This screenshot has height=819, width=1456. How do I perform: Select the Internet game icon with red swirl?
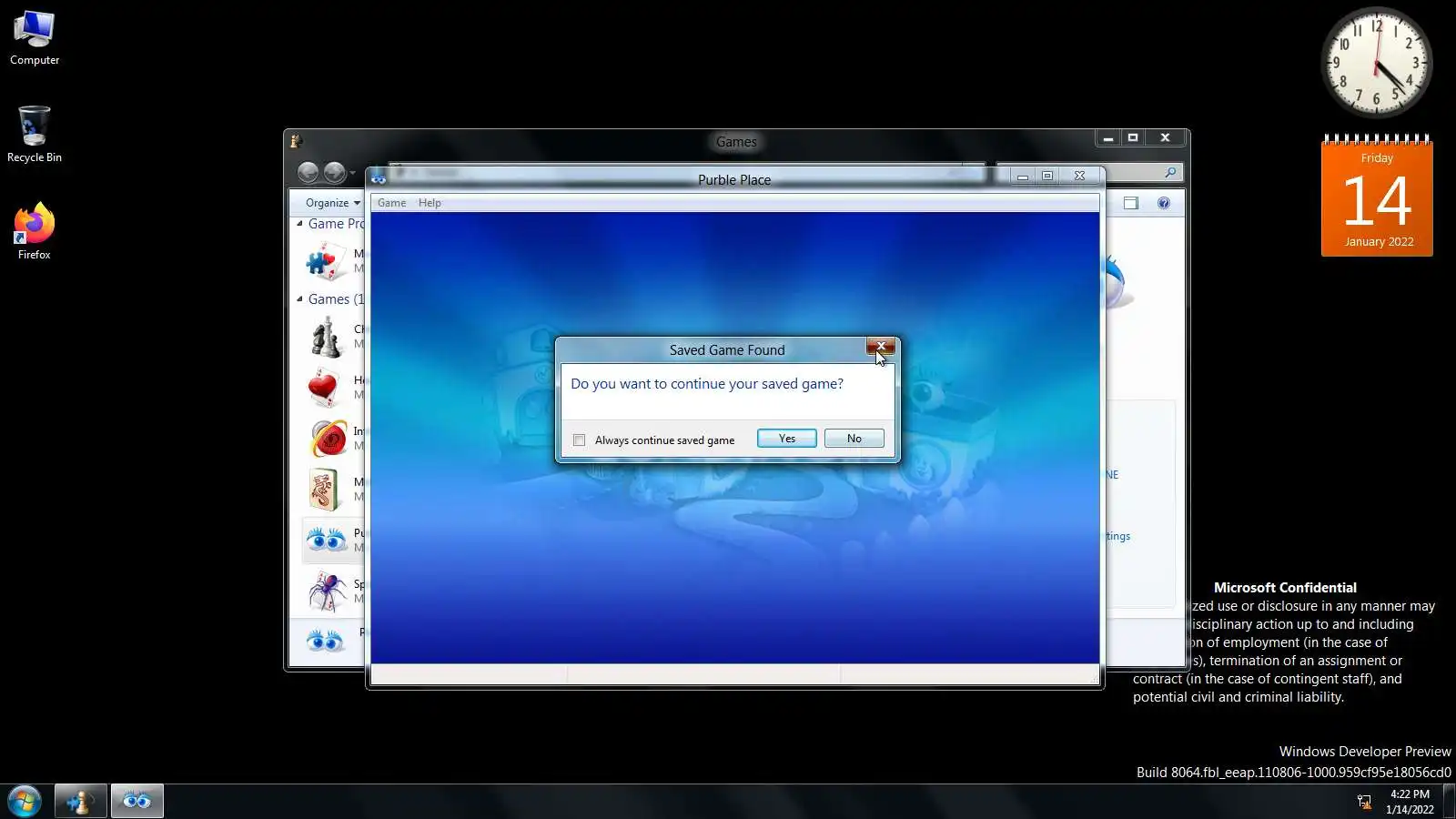pos(328,439)
